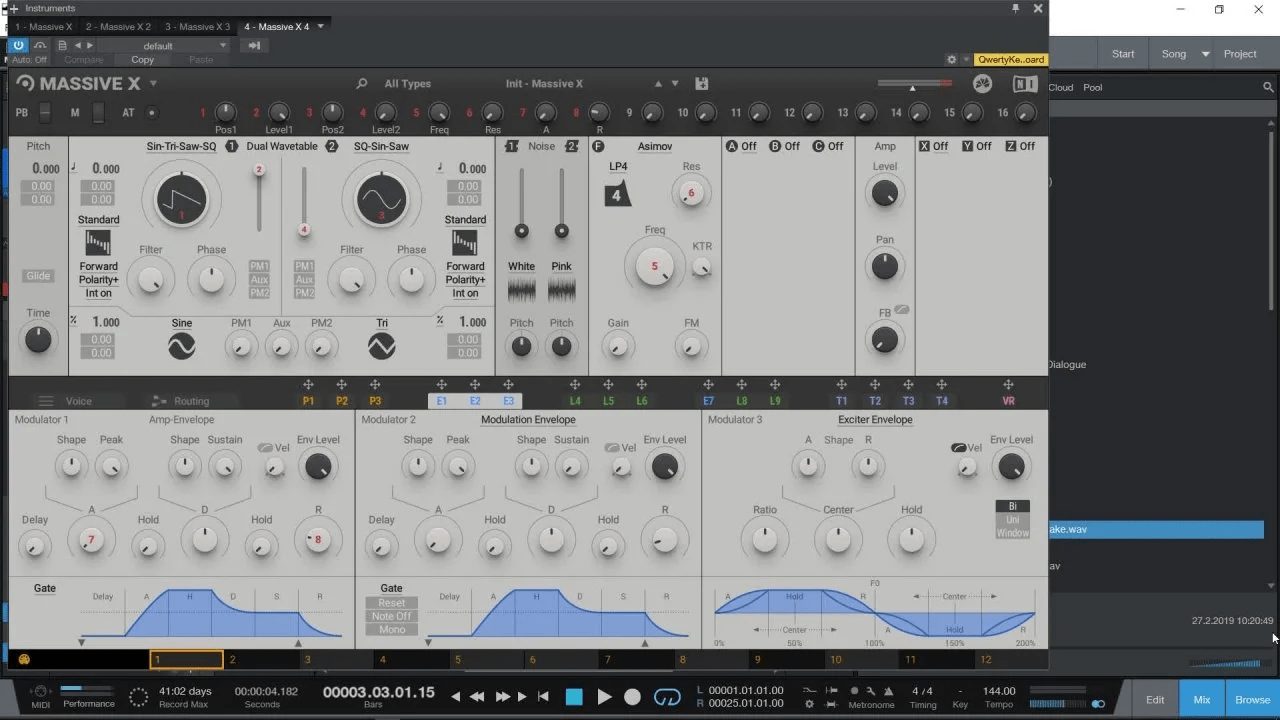Viewport: 1280px width, 720px height.
Task: Click the transport Record button
Action: (x=632, y=697)
